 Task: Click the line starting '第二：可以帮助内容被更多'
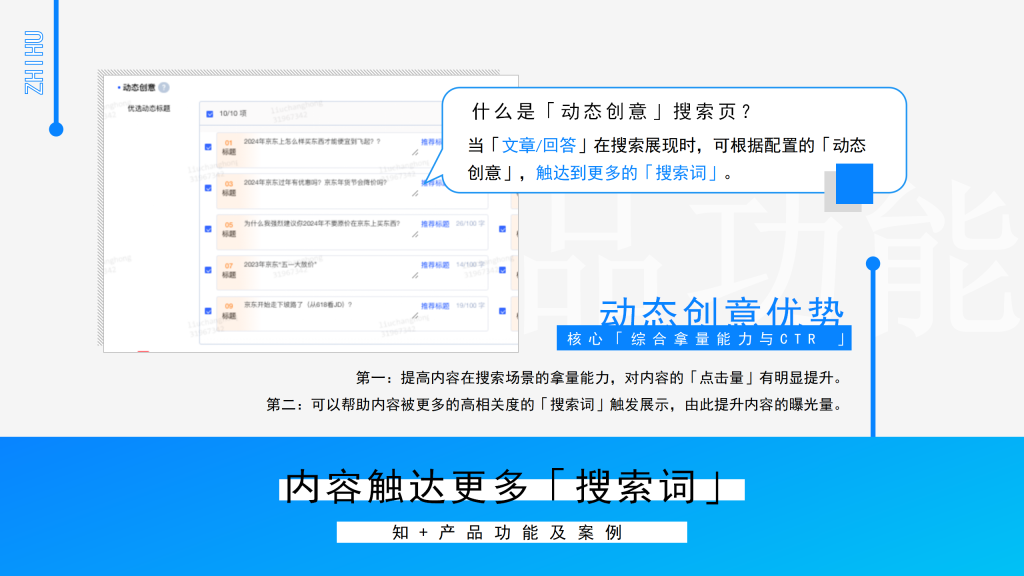[556, 405]
